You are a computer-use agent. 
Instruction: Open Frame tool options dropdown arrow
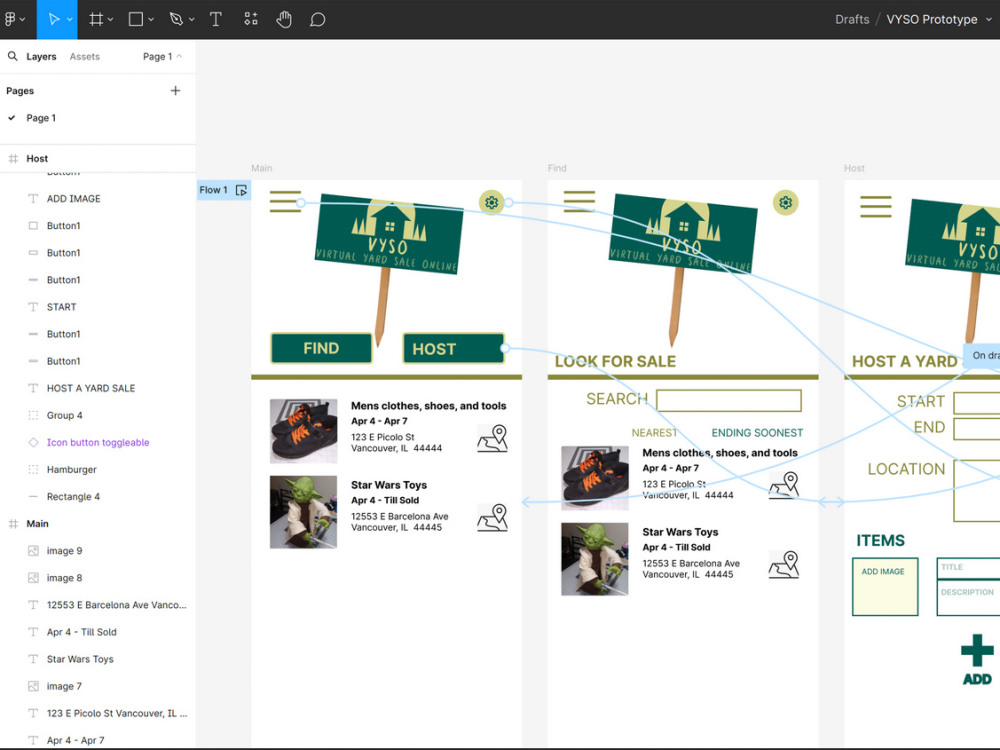click(110, 20)
